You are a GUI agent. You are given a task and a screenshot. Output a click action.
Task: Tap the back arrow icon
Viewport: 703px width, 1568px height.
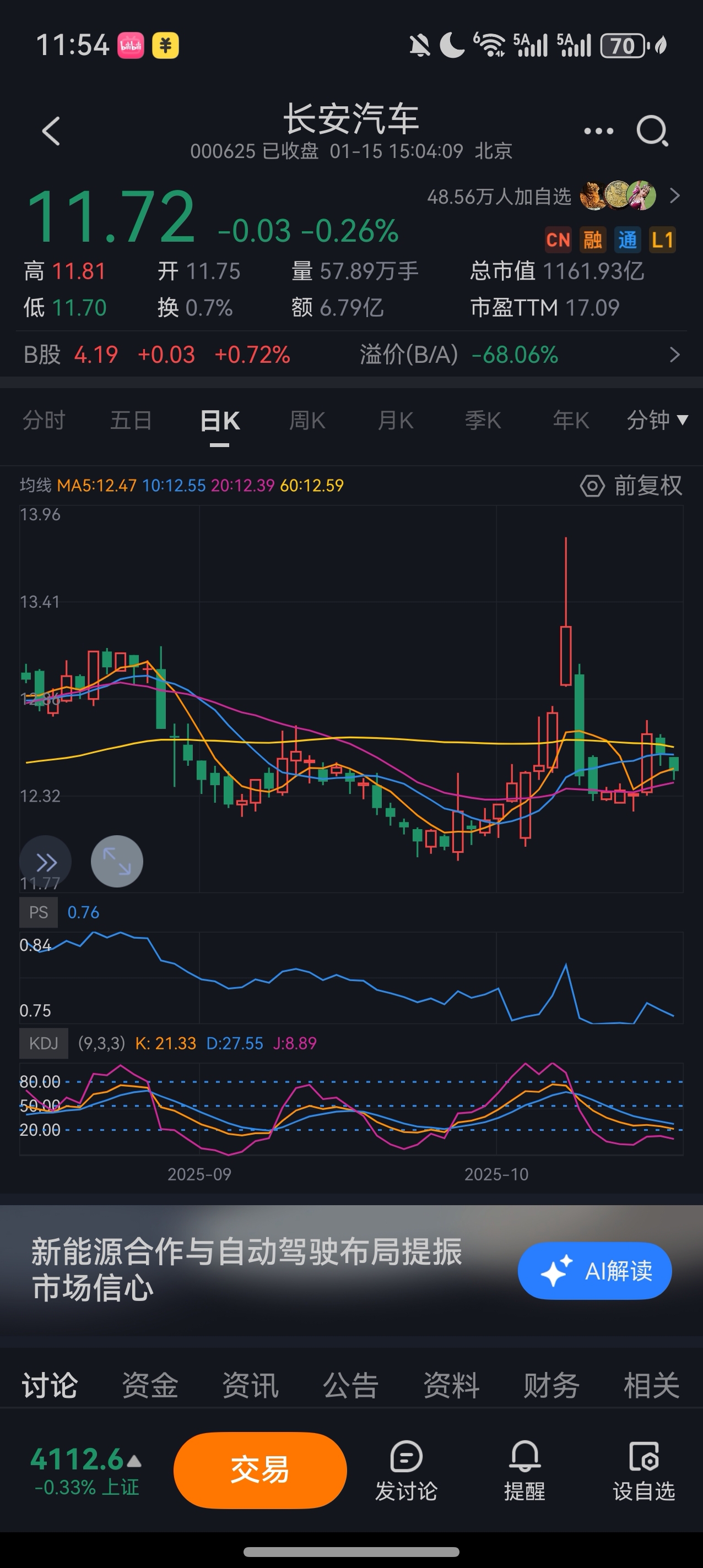coord(51,131)
